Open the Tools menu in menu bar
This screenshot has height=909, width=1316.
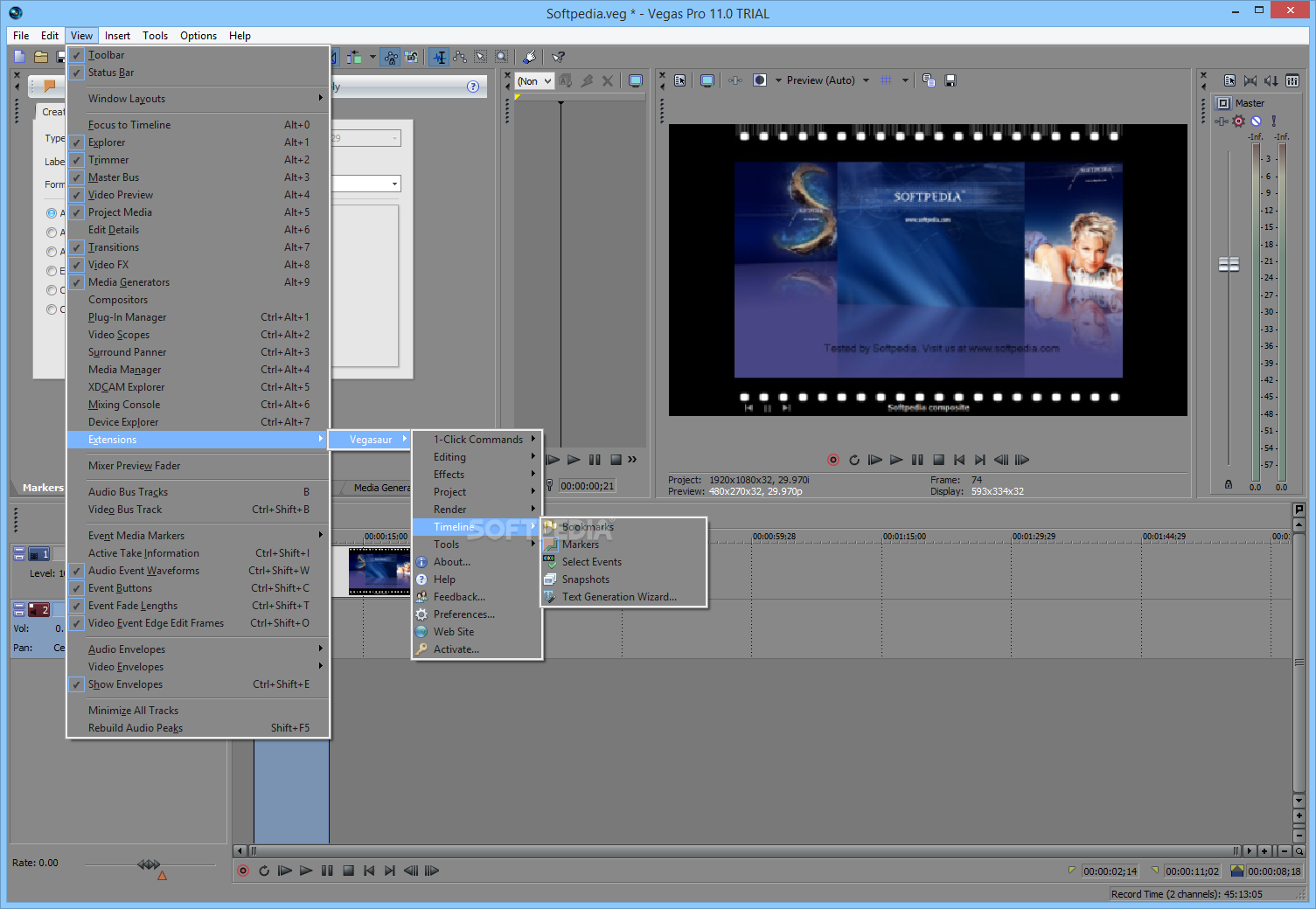(155, 36)
